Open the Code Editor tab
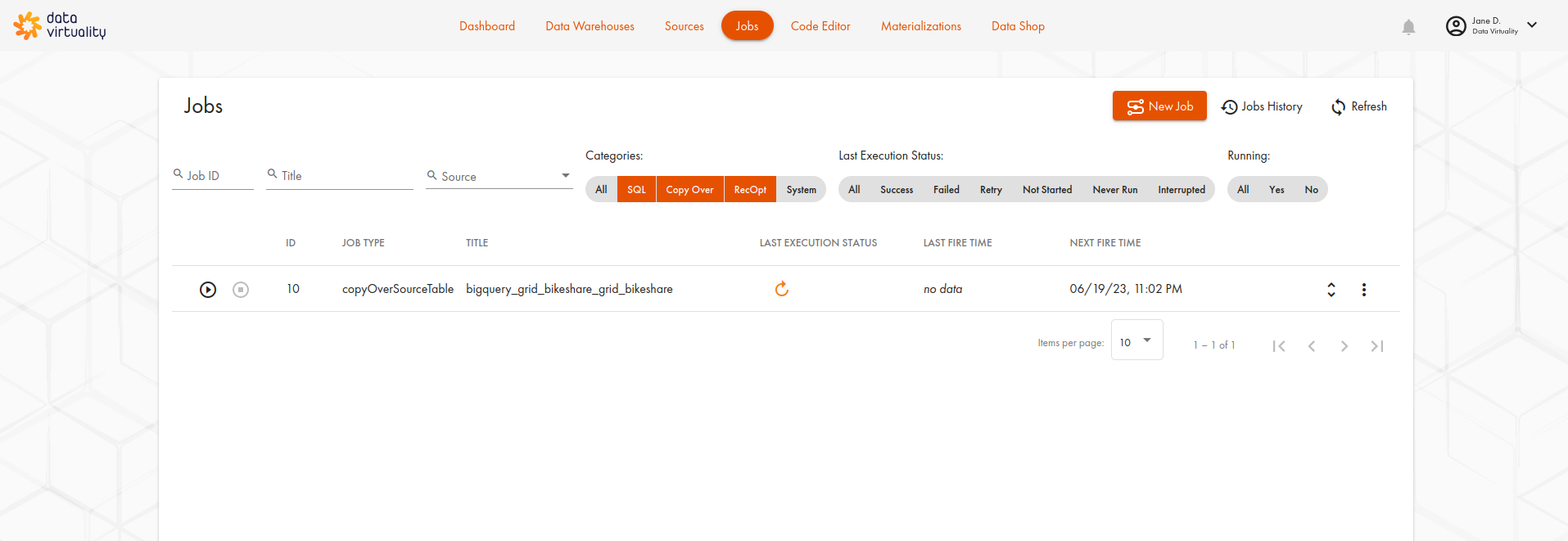 tap(820, 26)
